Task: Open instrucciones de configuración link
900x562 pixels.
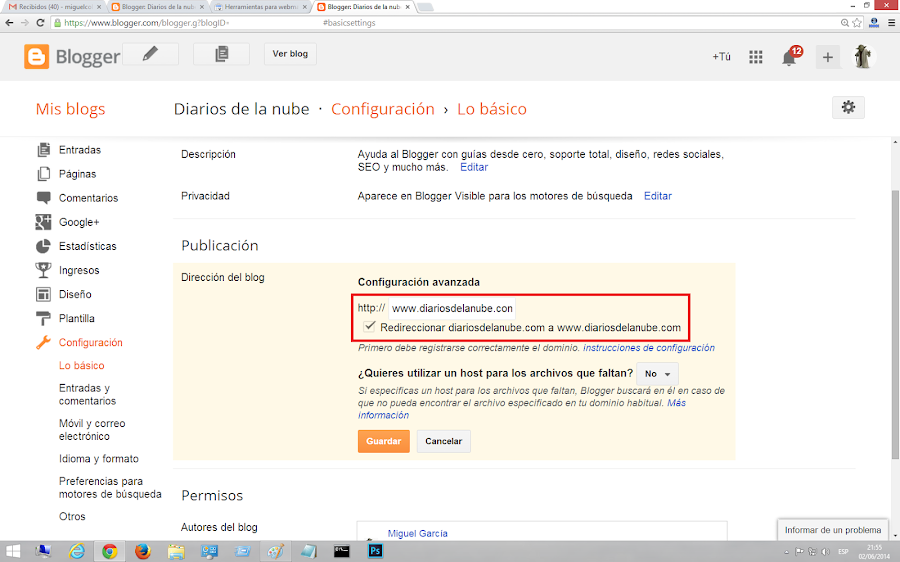Action: tap(649, 348)
